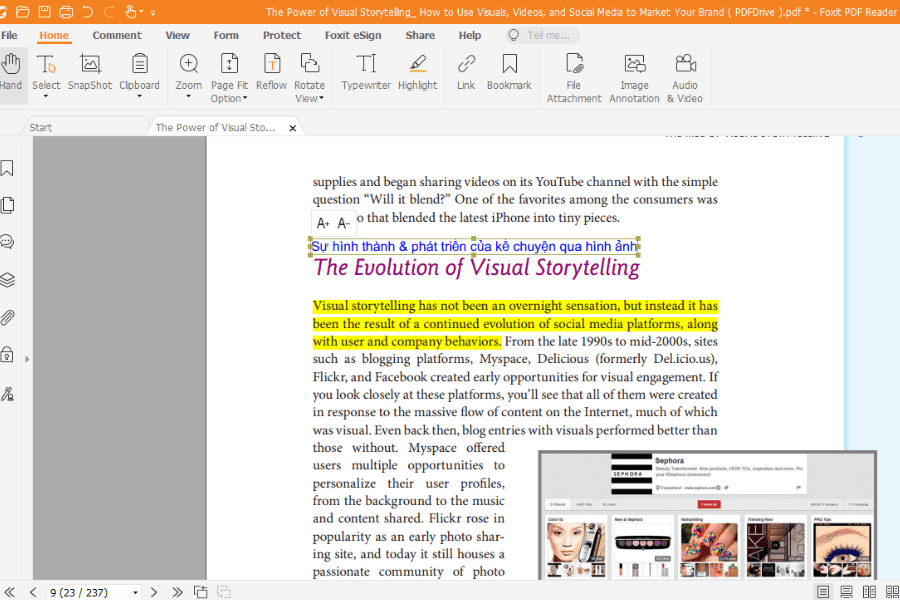Activate the Highlight tool
Screen dimensions: 900x600
[417, 72]
